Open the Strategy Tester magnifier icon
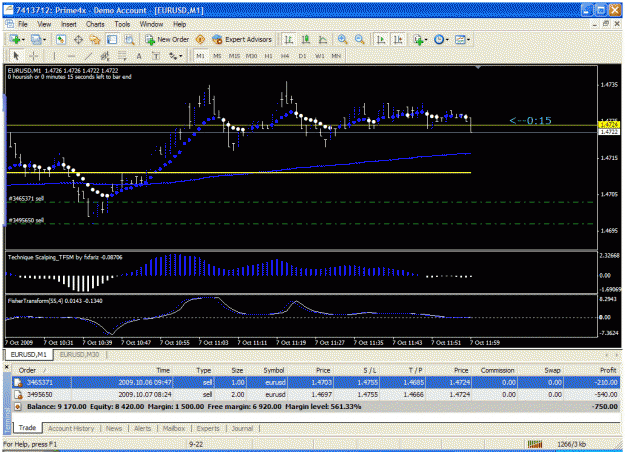The image size is (625, 452). point(129,39)
